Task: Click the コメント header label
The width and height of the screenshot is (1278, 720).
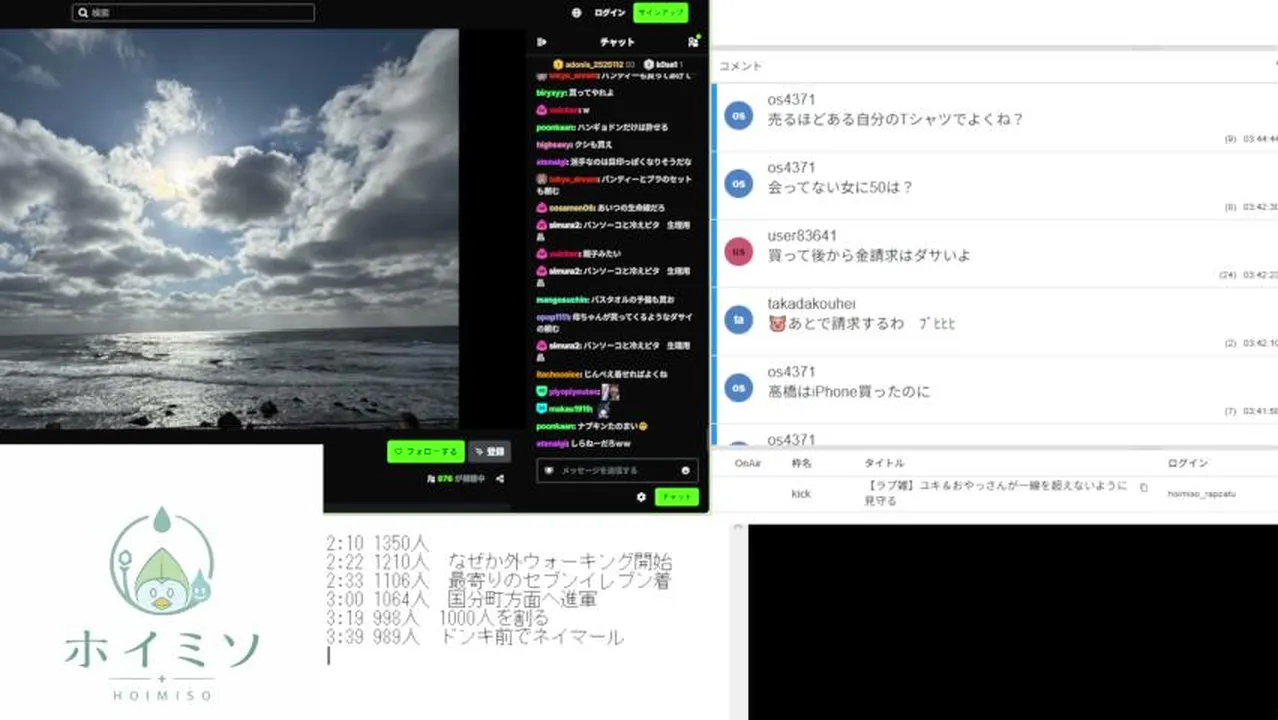Action: (x=741, y=66)
